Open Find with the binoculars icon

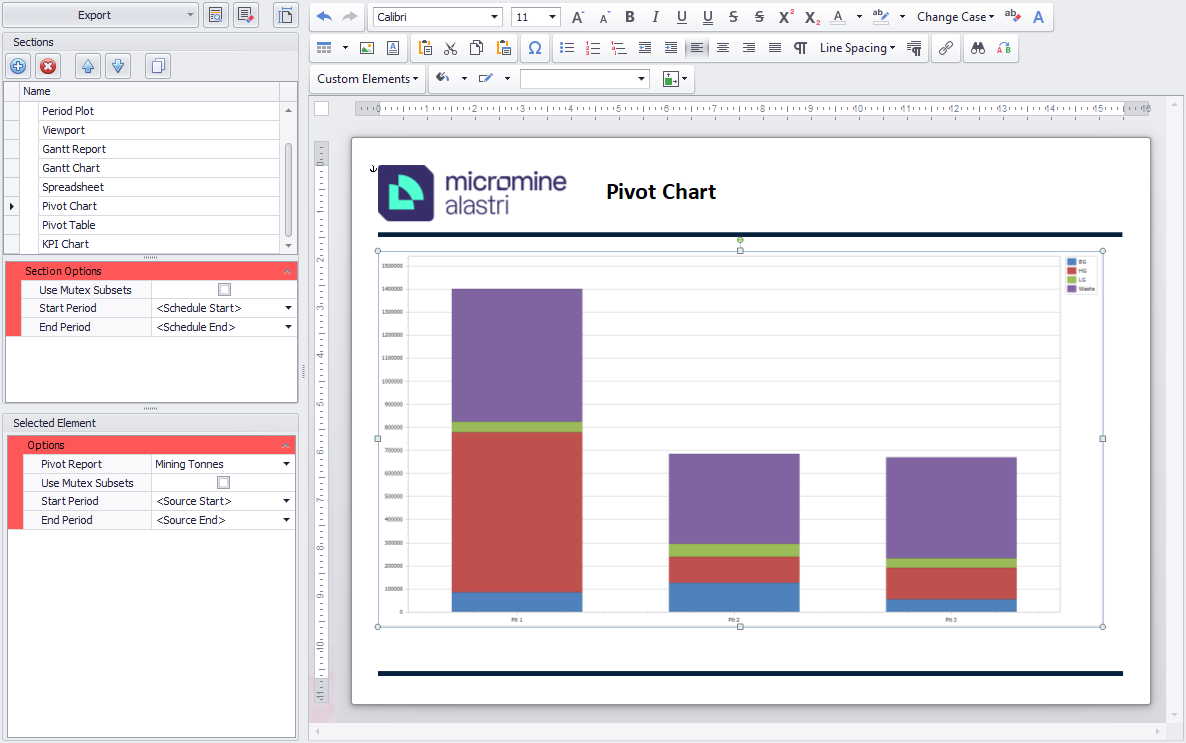click(978, 48)
